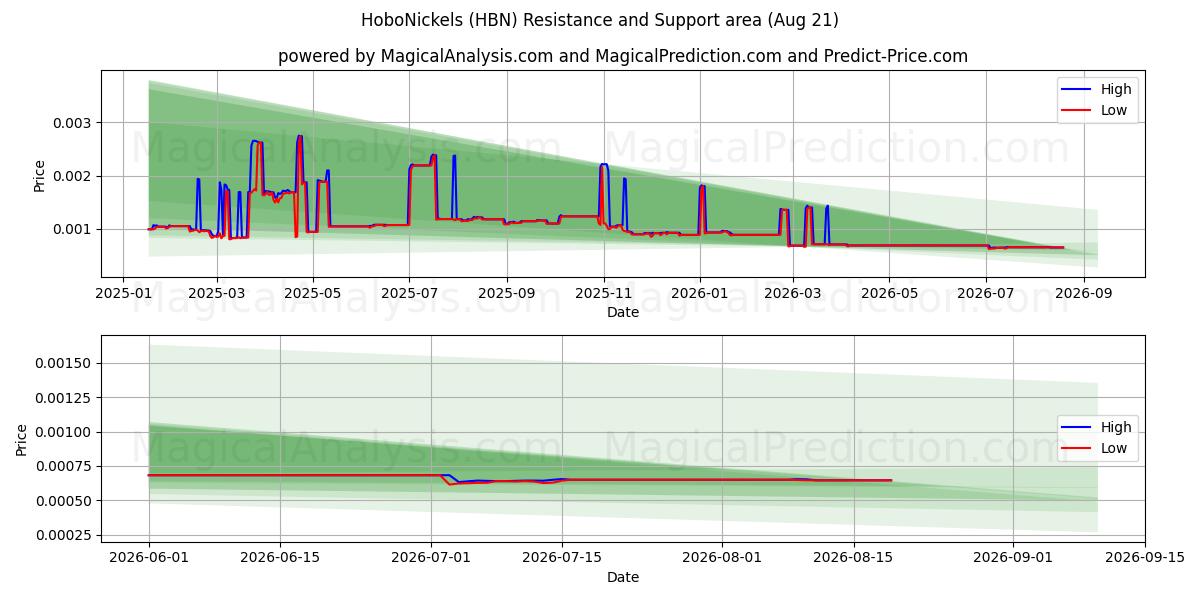The height and width of the screenshot is (600, 1200).
Task: Click 'Low' in the lower chart legend
Action: point(1114,448)
